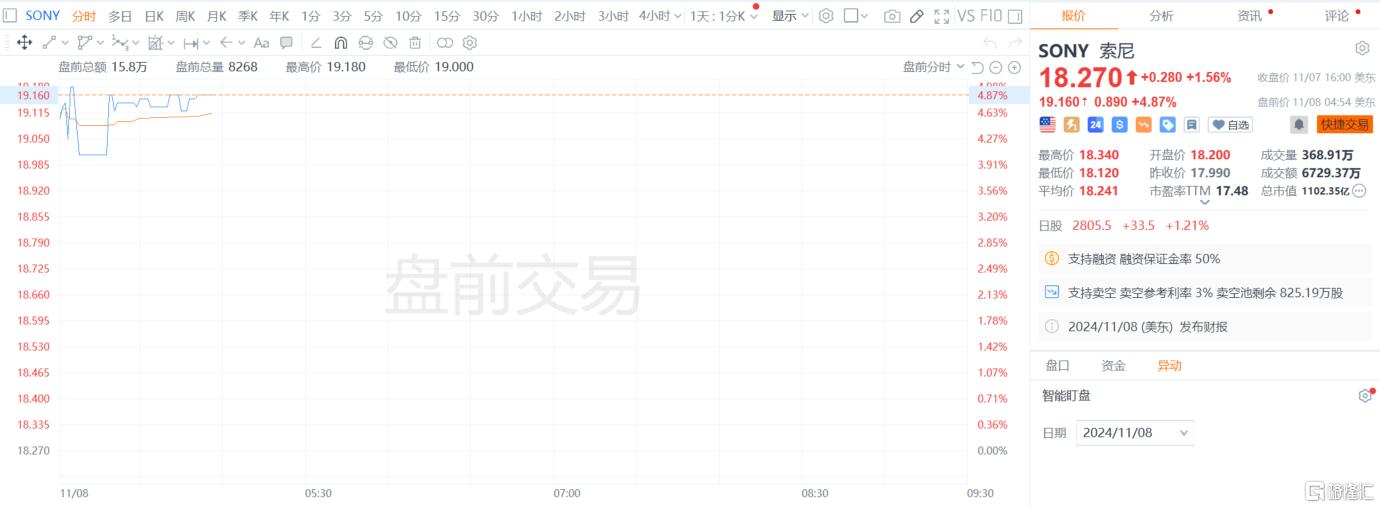Screen dimensions: 1380x508
Task: Open the 分析 analysis tab
Action: (1161, 16)
